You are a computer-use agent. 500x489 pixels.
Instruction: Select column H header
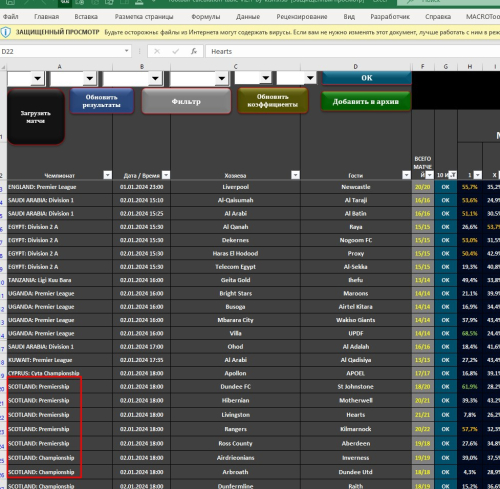click(470, 67)
